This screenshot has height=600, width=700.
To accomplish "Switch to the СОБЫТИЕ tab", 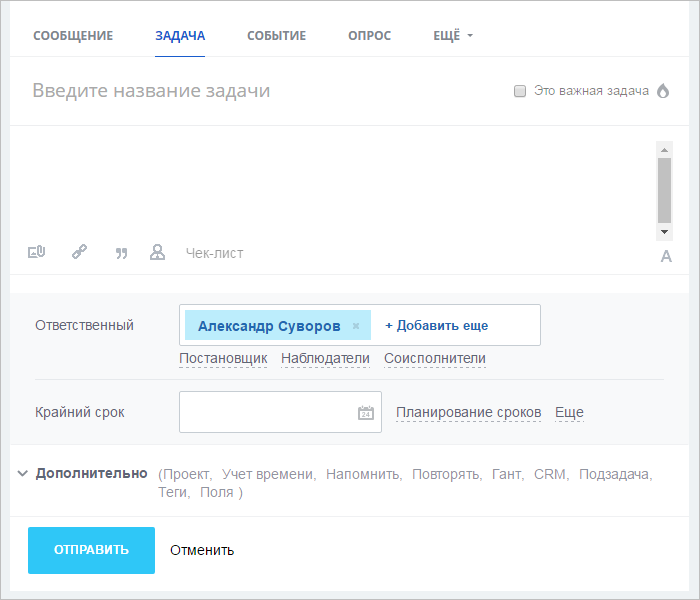I will [x=276, y=36].
